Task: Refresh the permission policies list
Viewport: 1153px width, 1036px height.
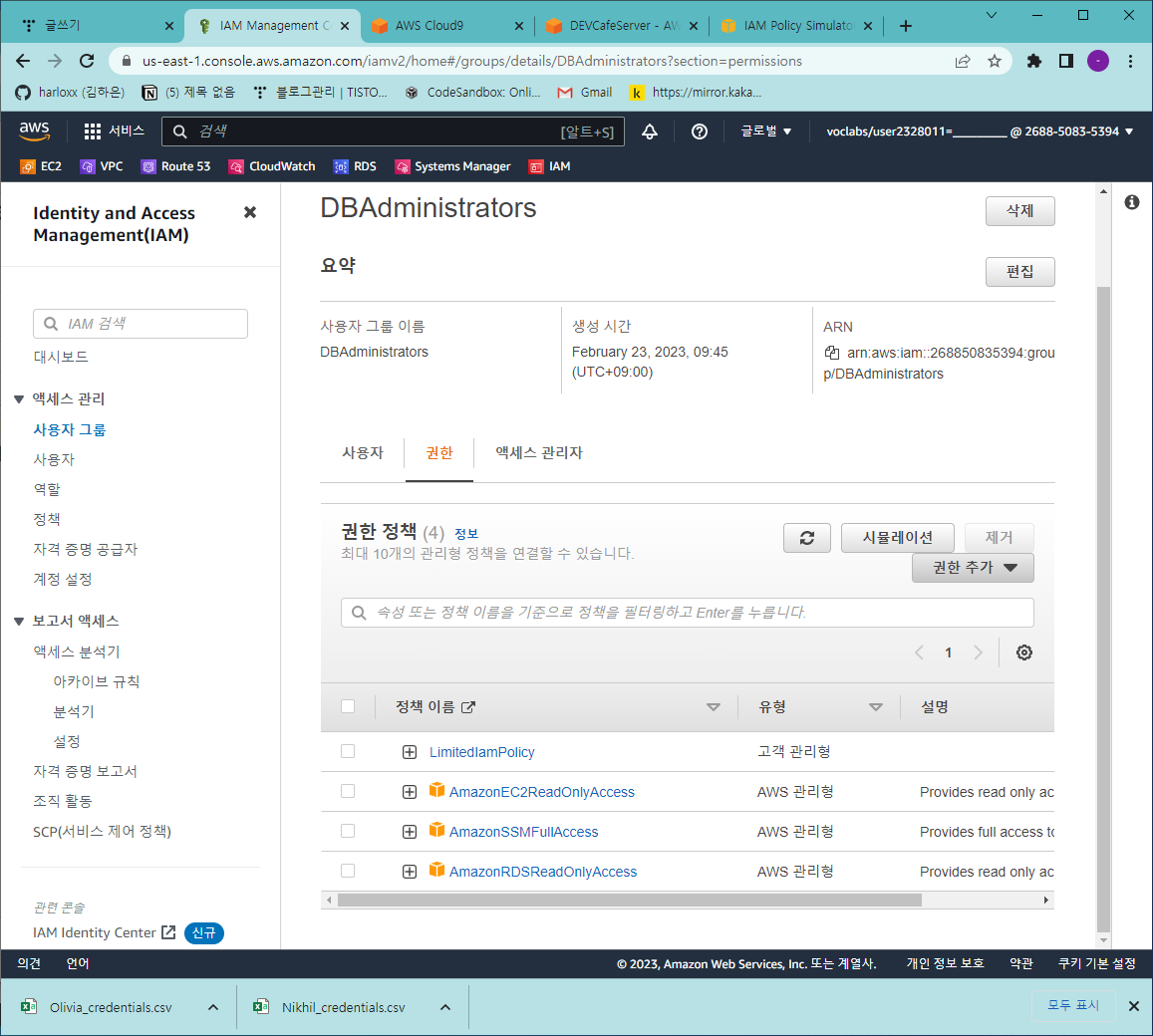Action: click(x=806, y=538)
